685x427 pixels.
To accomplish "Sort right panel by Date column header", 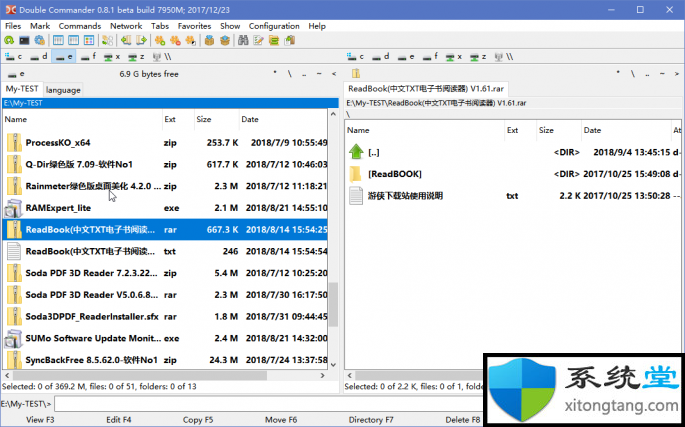I will point(626,130).
